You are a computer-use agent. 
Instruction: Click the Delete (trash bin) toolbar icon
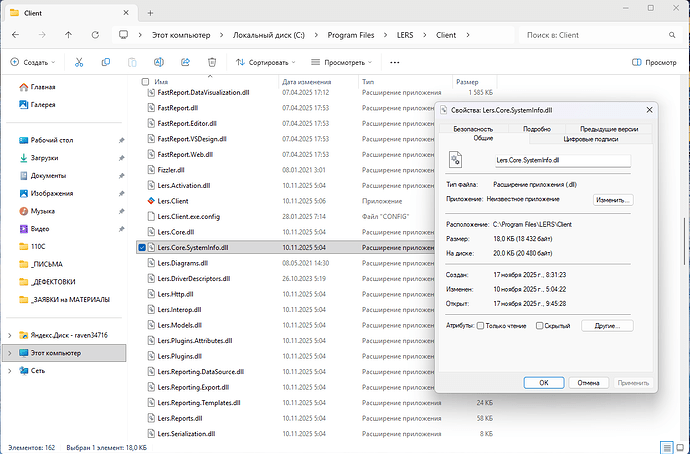click(212, 62)
